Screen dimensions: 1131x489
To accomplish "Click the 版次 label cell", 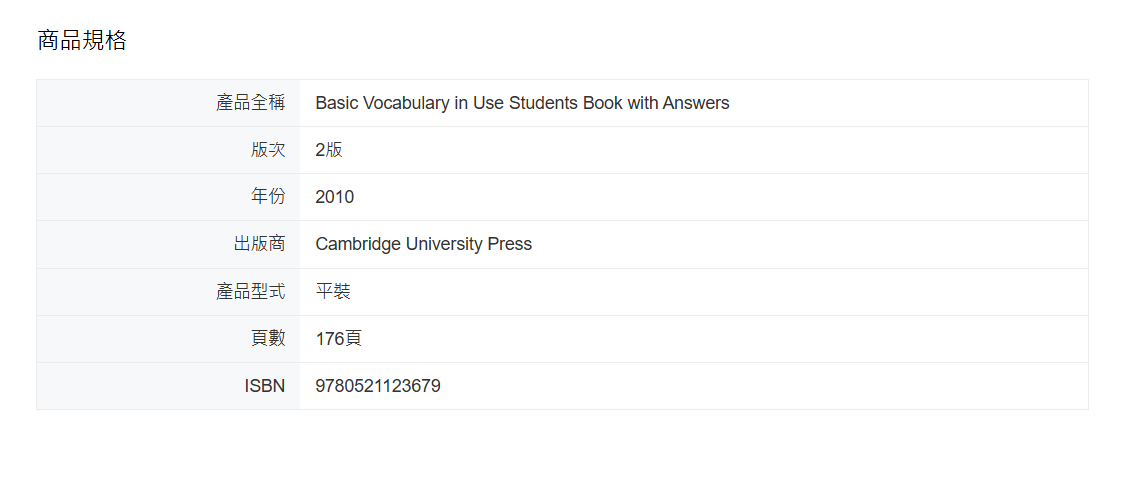I will click(x=168, y=150).
